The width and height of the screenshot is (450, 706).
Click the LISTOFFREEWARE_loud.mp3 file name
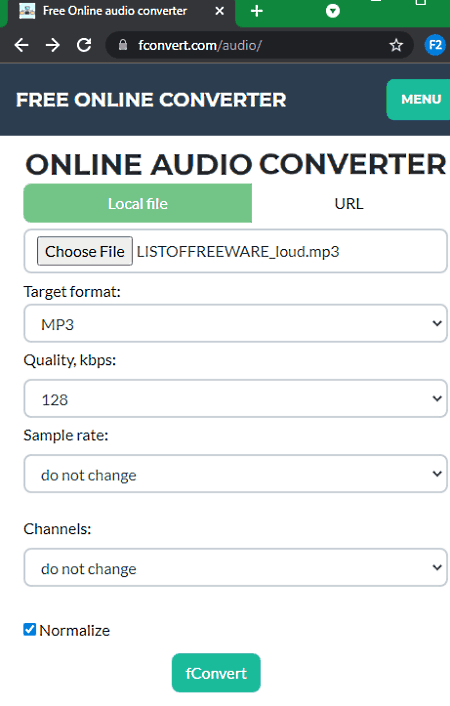238,252
